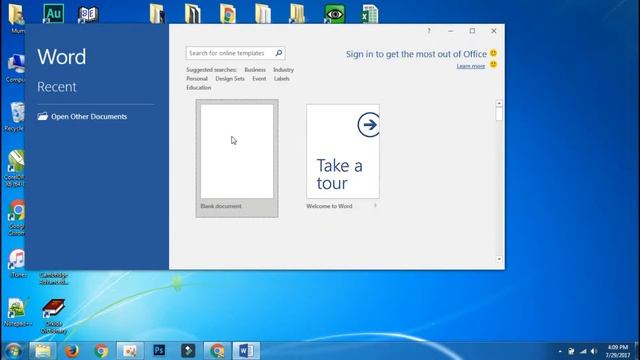
Task: Open Photoshop from the taskbar
Action: (x=159, y=351)
